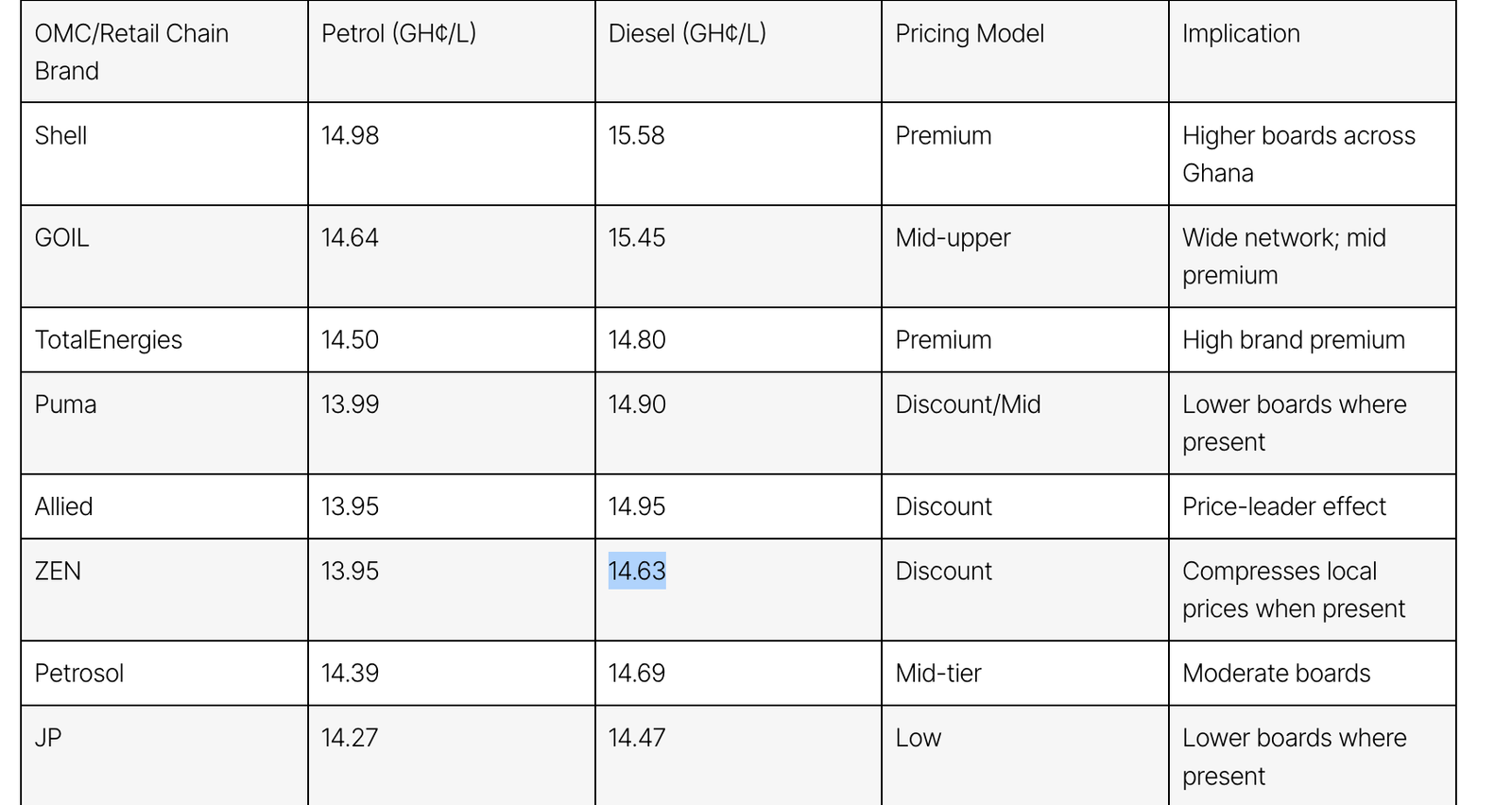Select the ZEN brand cell
Image resolution: width=1512 pixels, height=805 pixels.
[59, 571]
